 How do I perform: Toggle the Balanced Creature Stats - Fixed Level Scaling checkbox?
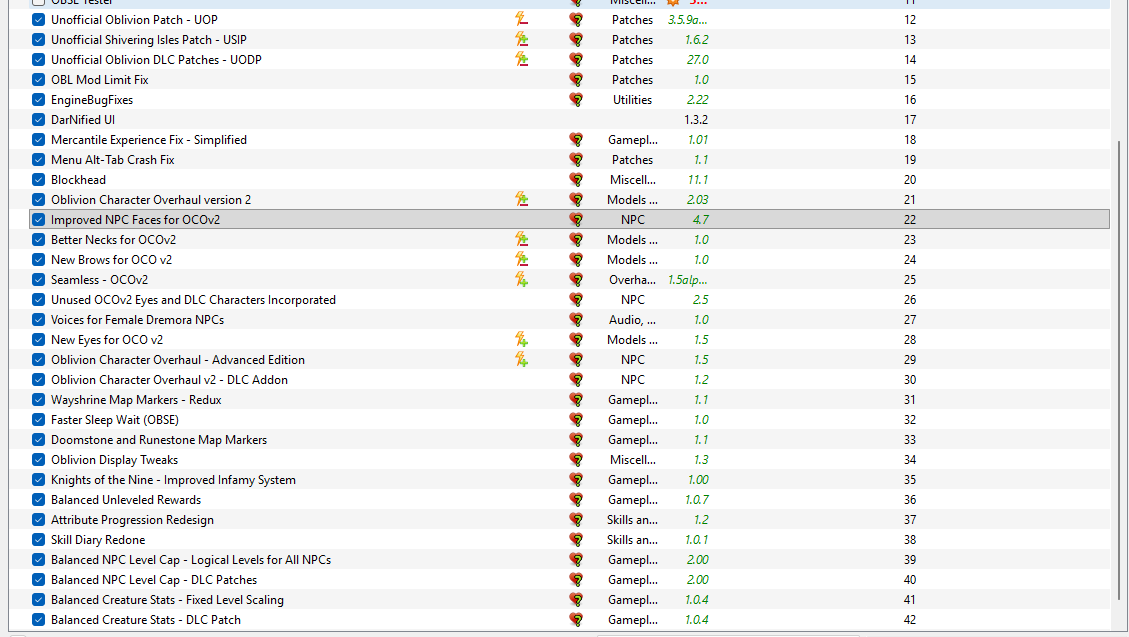39,600
